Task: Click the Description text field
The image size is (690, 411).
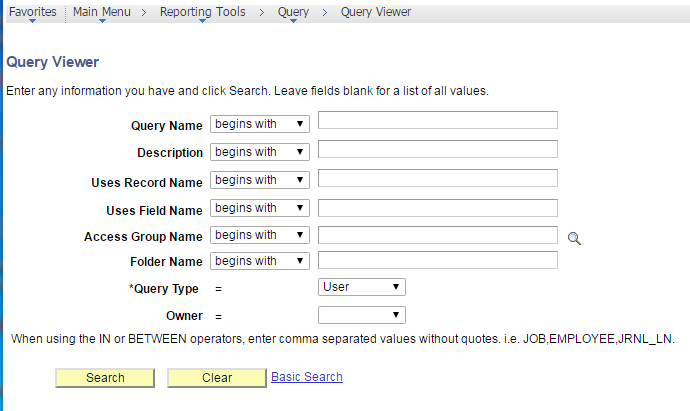Action: coord(438,149)
